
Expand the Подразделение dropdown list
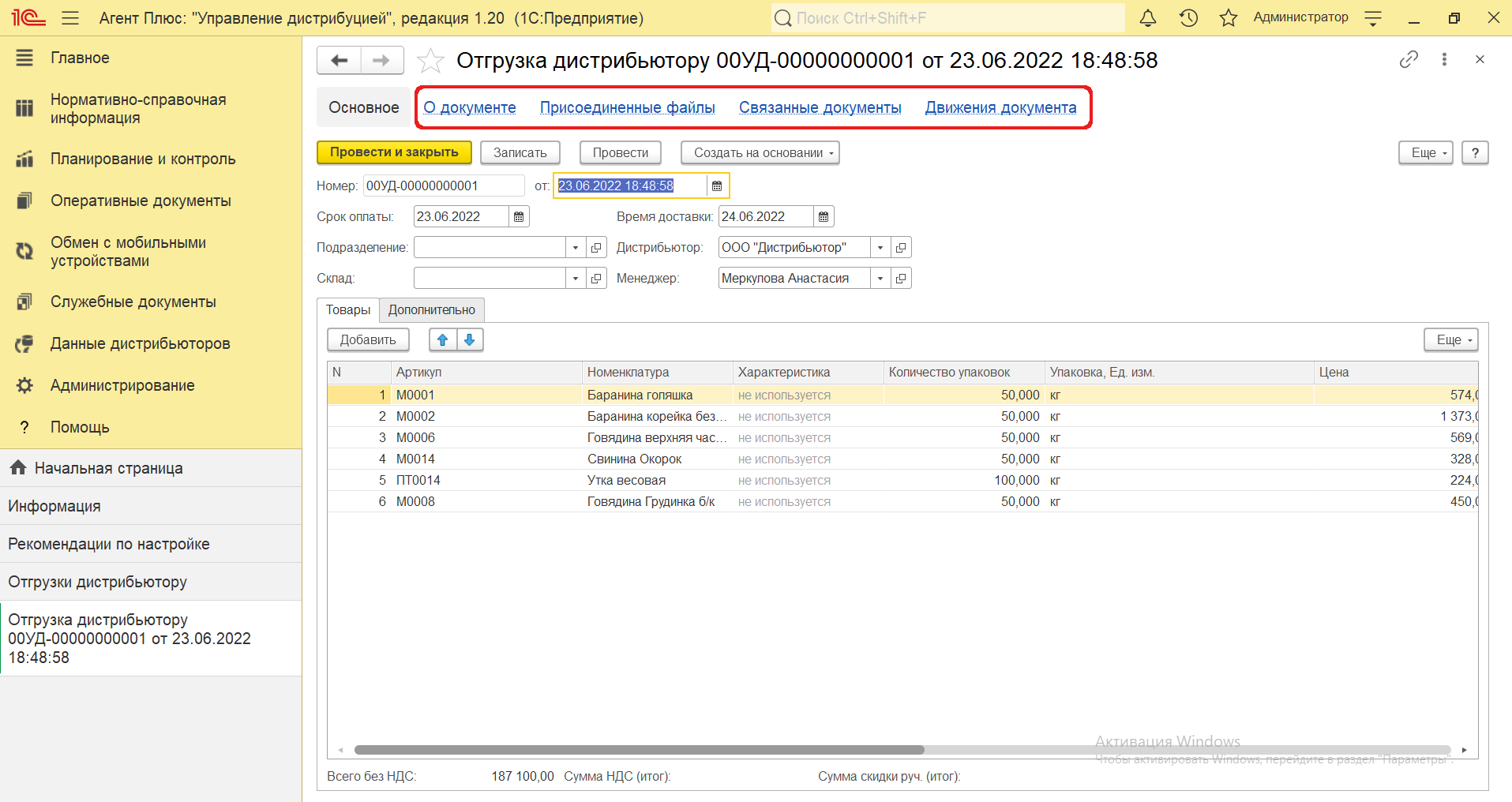tap(576, 247)
